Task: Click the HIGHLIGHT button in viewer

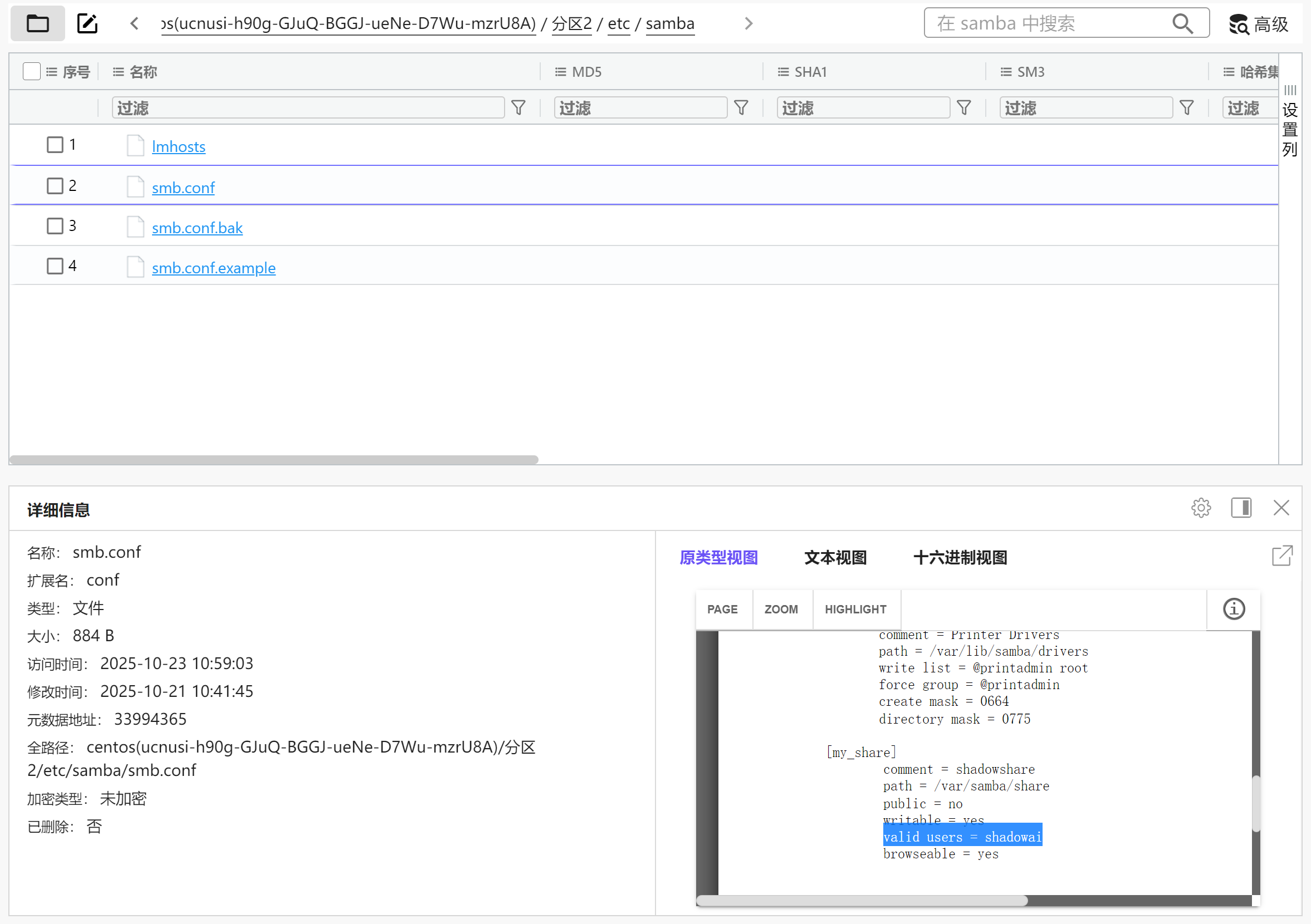Action: point(855,609)
